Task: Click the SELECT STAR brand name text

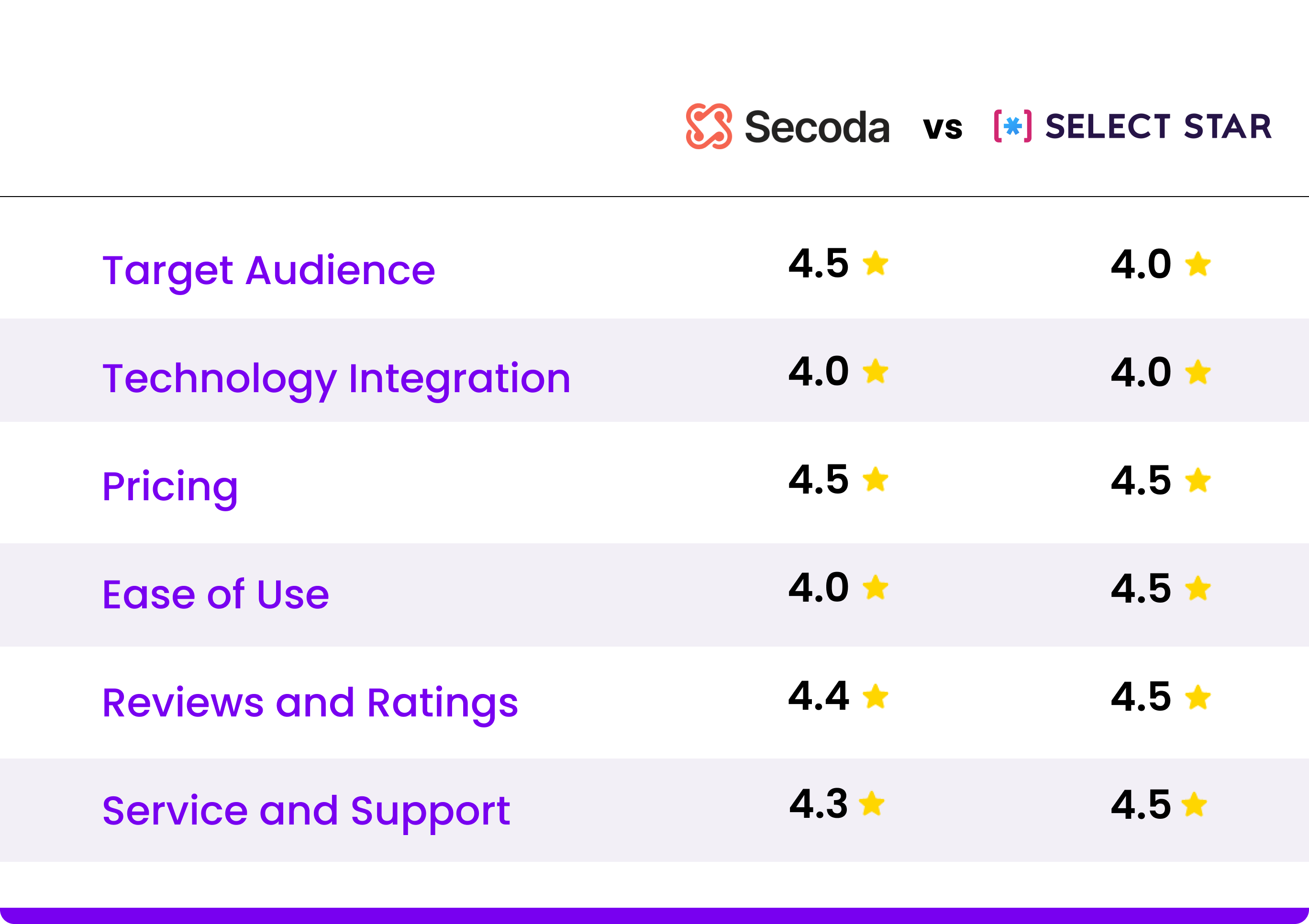Action: 1158,127
